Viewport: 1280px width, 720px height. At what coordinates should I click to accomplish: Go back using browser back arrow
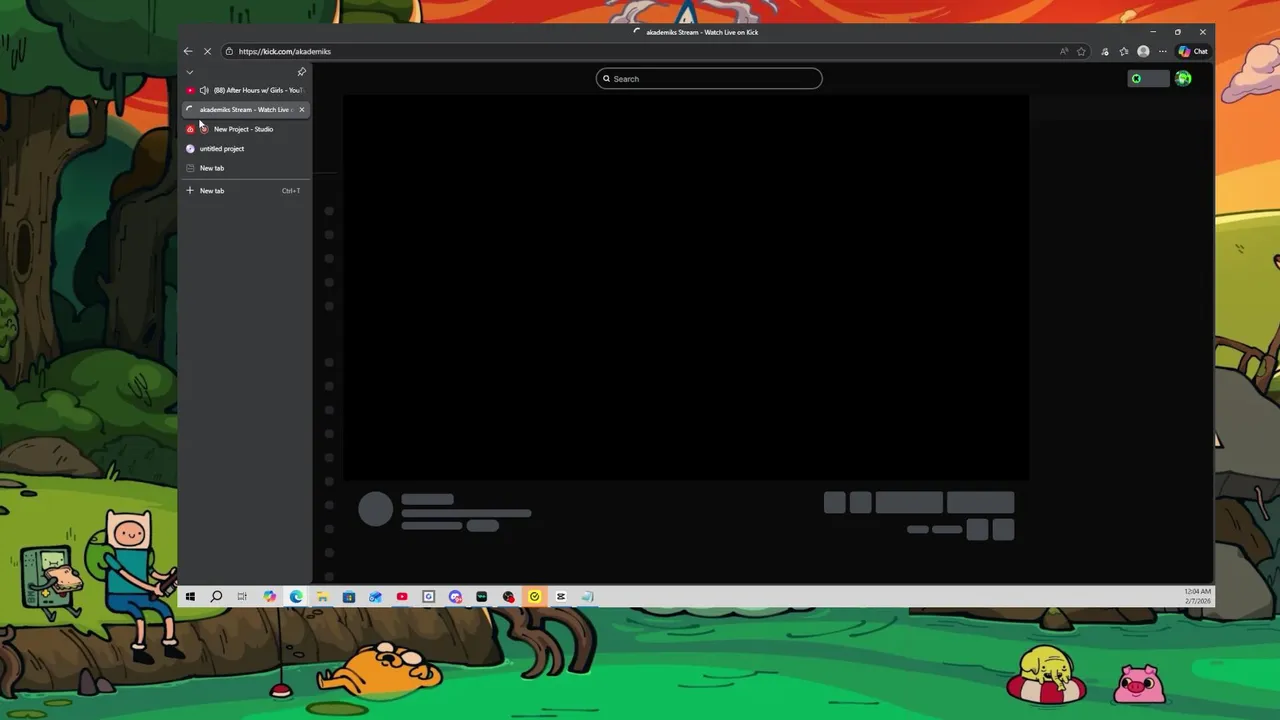click(x=188, y=51)
